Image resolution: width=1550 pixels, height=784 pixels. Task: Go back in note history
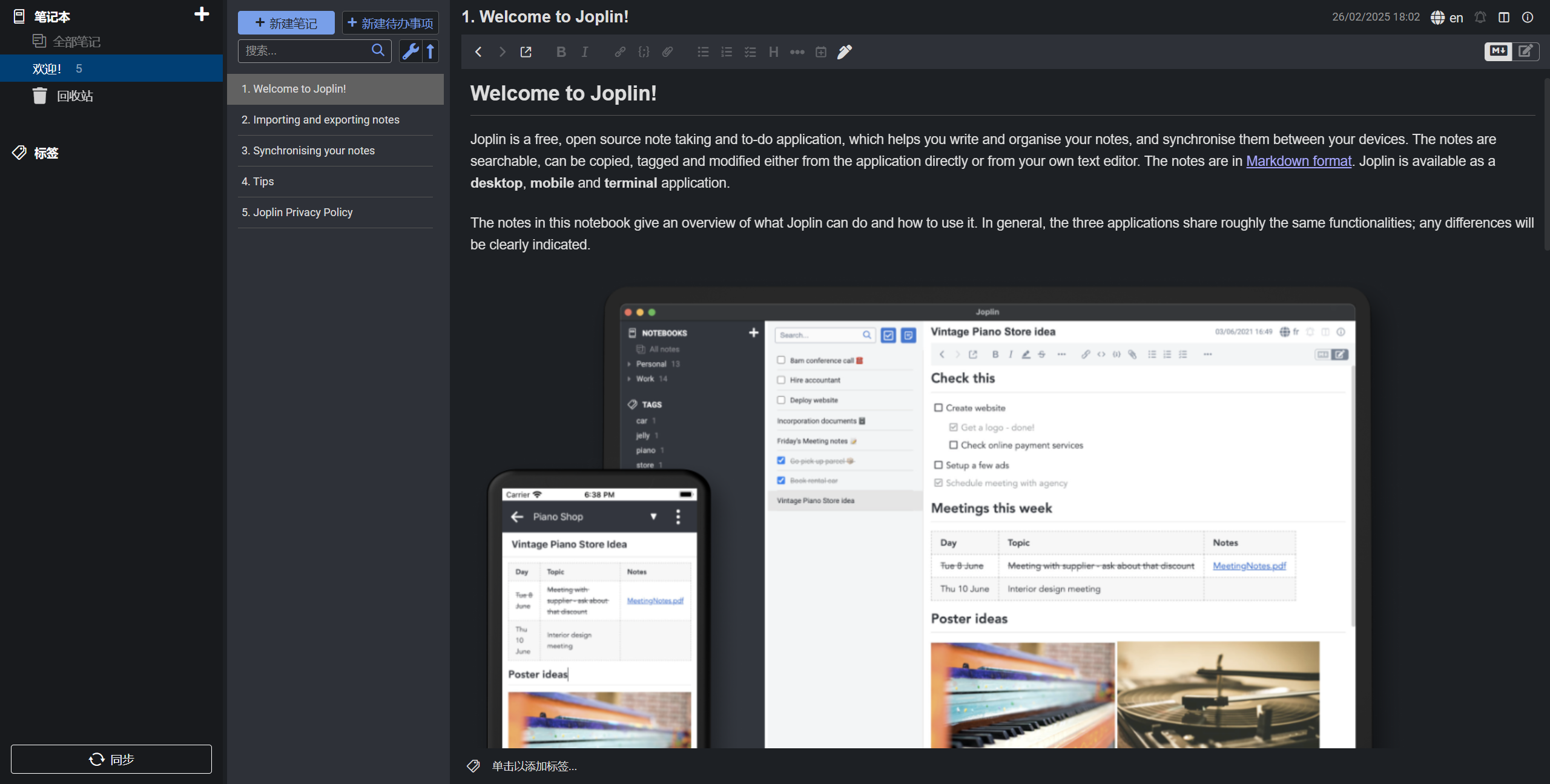(478, 52)
